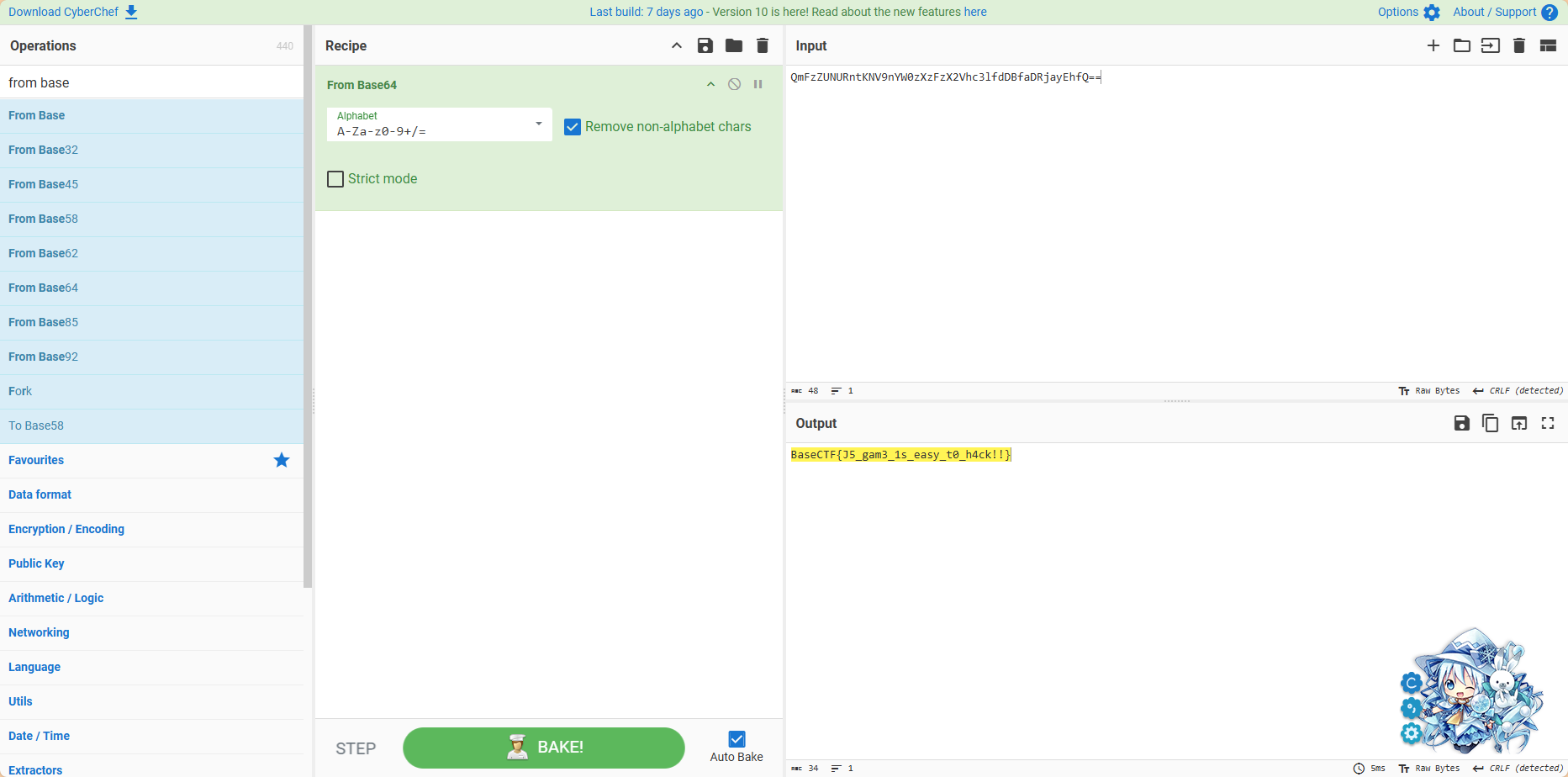Save the current recipe
This screenshot has width=1568, height=777.
[705, 45]
